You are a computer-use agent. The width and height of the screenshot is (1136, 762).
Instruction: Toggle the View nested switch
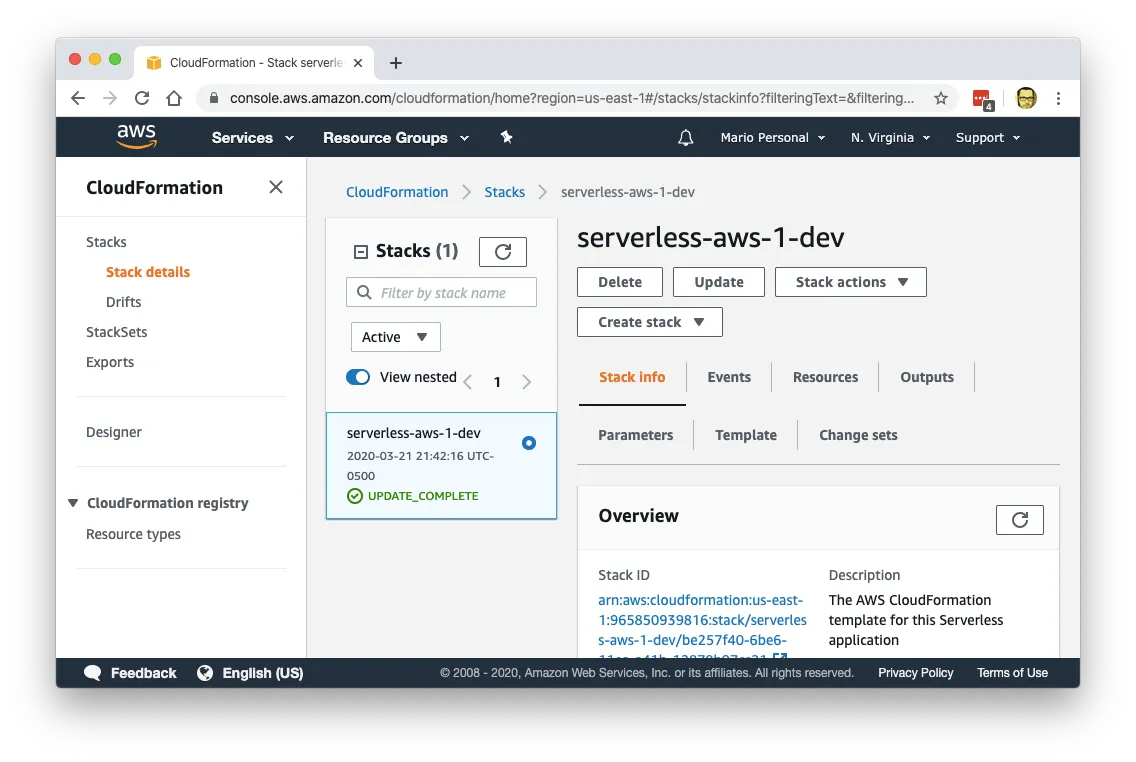point(358,377)
